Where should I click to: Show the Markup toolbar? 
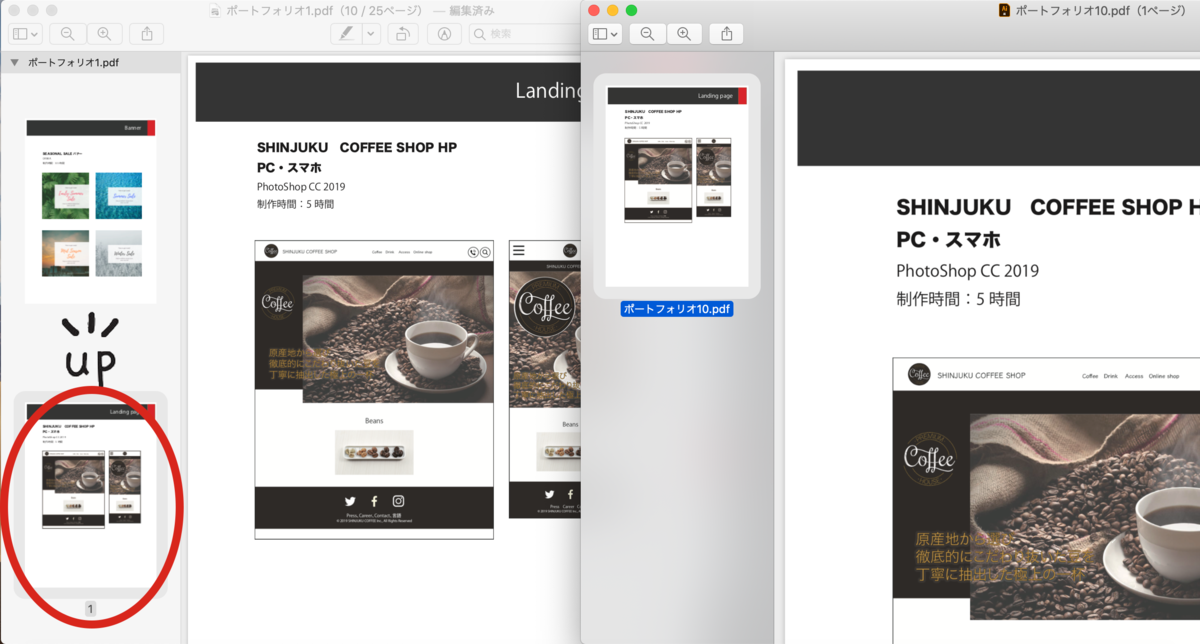pyautogui.click(x=444, y=34)
